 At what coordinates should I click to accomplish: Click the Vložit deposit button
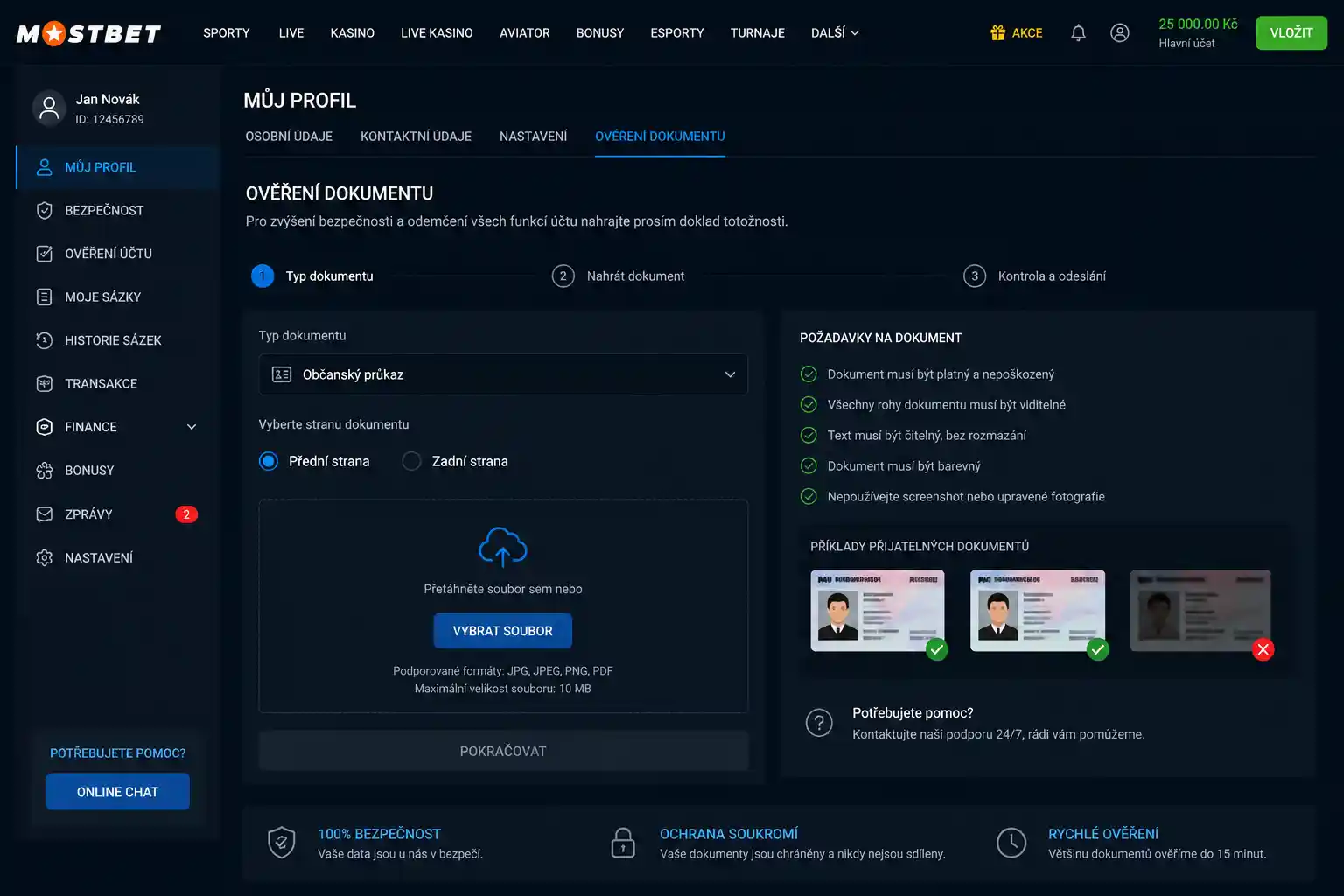1291,33
